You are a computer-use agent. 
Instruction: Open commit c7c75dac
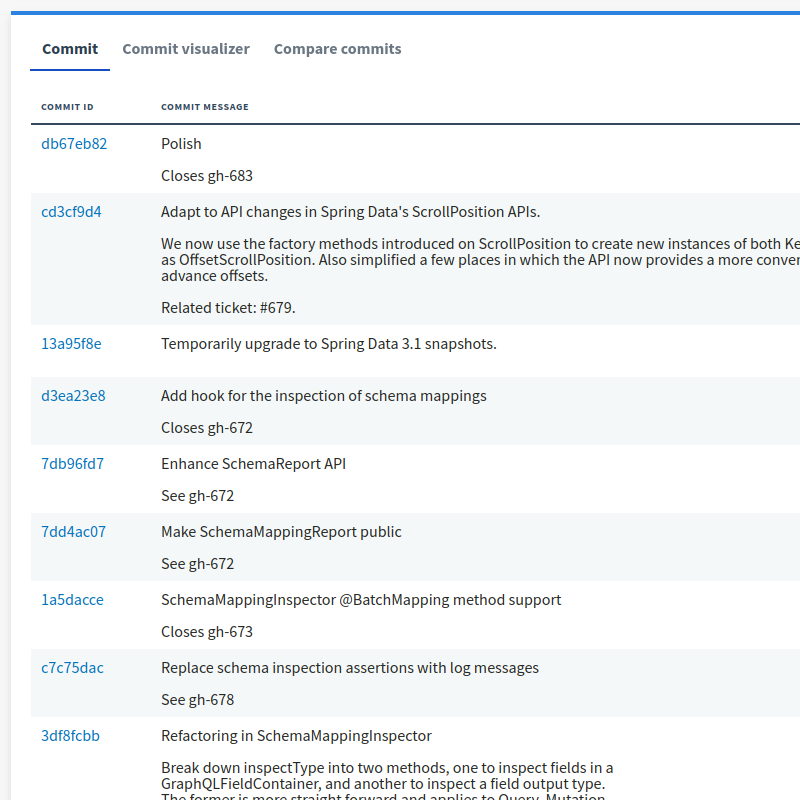pyautogui.click(x=72, y=668)
